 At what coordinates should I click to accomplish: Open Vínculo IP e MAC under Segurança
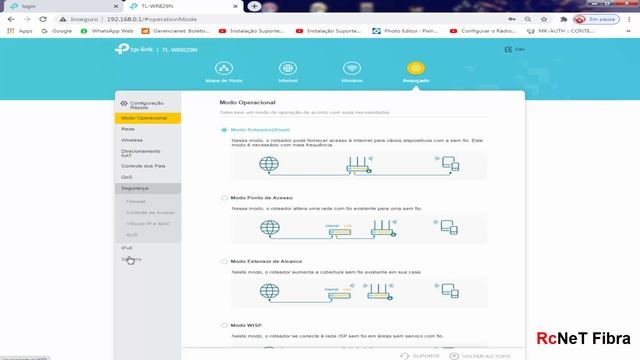click(148, 224)
